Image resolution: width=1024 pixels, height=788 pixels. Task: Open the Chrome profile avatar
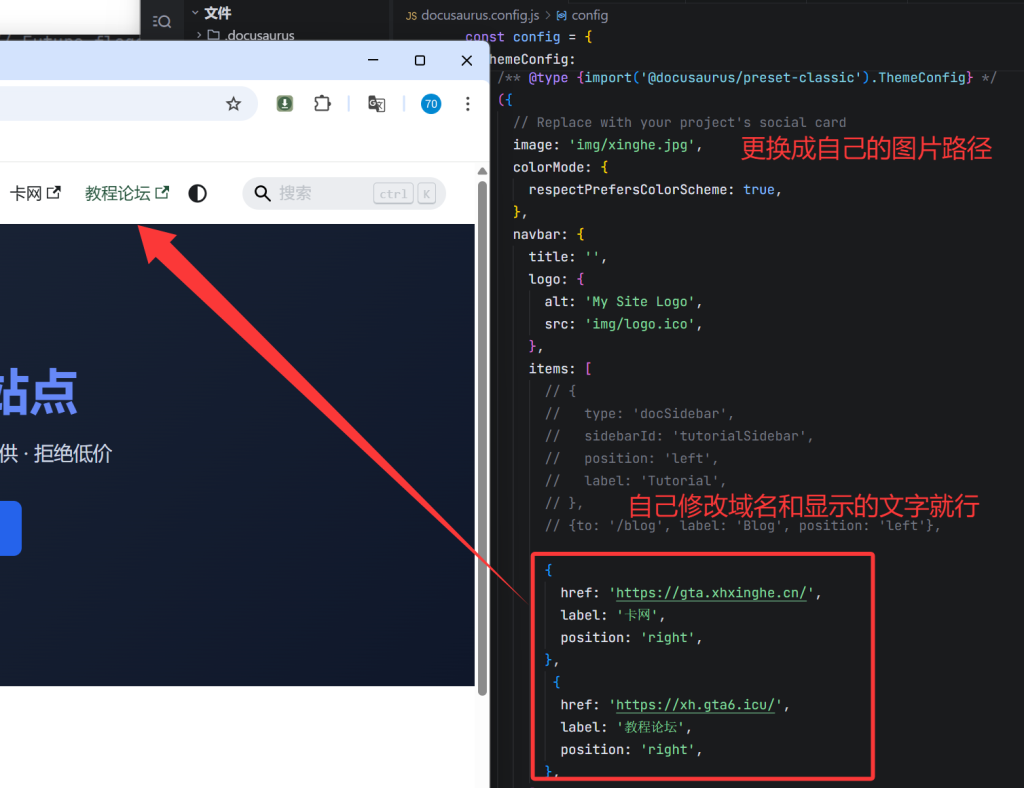click(431, 104)
